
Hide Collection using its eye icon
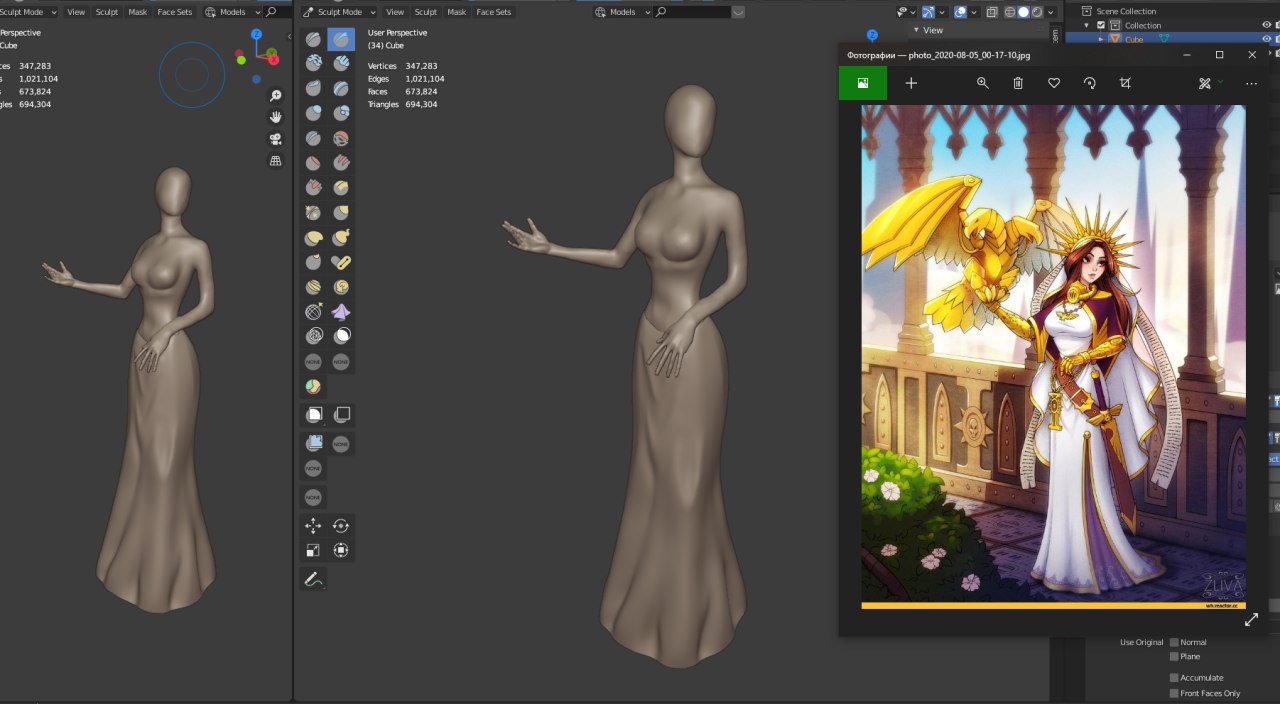click(1266, 25)
